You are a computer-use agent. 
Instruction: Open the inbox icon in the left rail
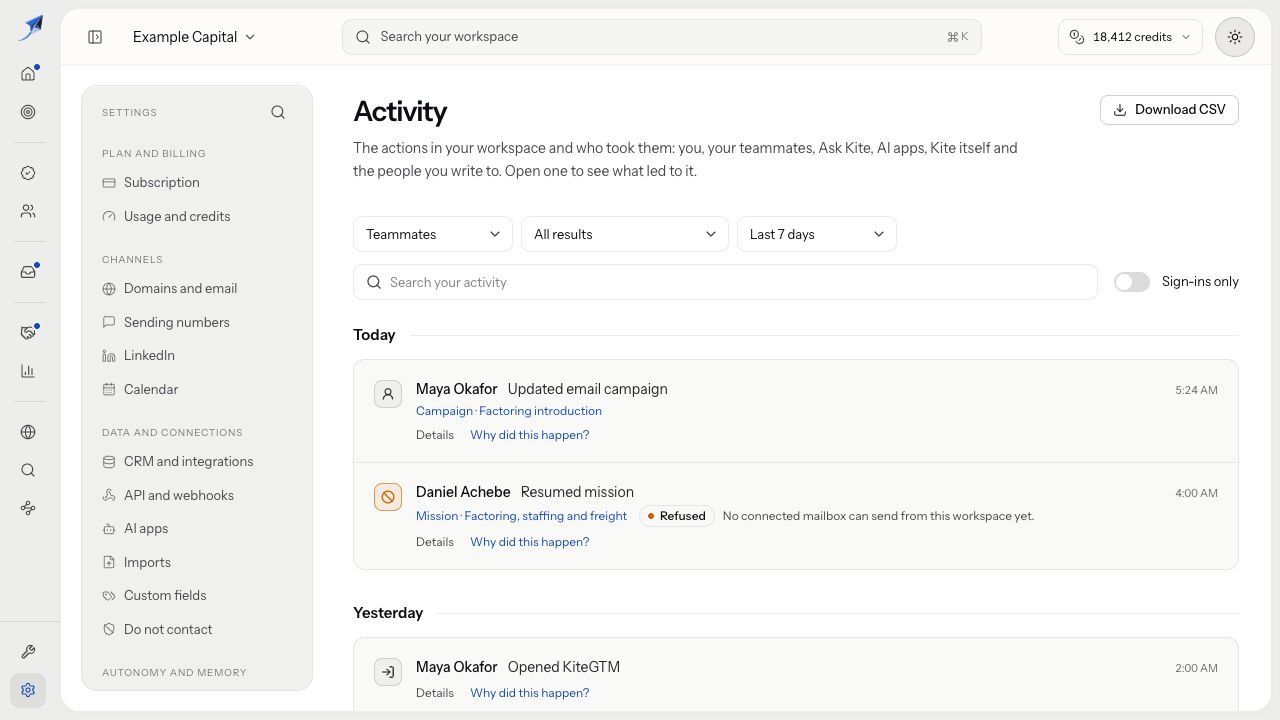28,272
